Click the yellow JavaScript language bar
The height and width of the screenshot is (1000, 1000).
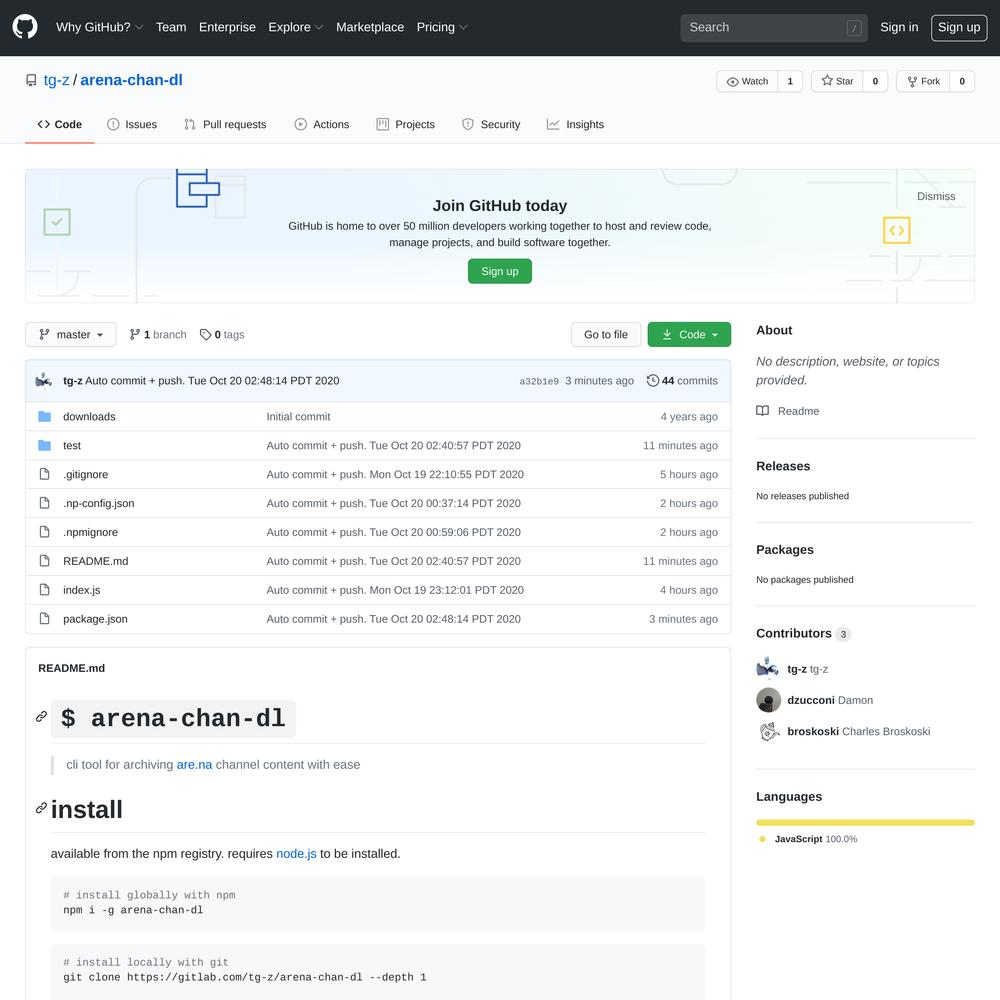click(865, 823)
